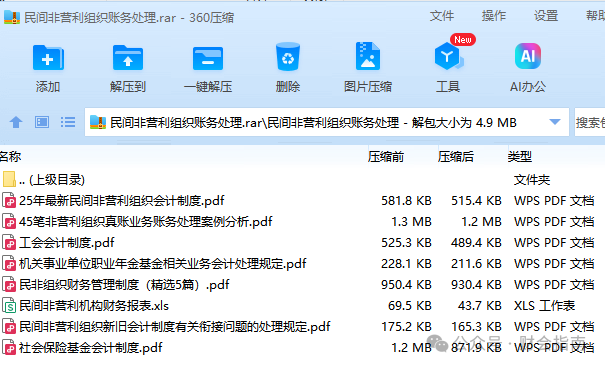Click the 69.5 KB size value
The image size is (605, 367).
410,306
